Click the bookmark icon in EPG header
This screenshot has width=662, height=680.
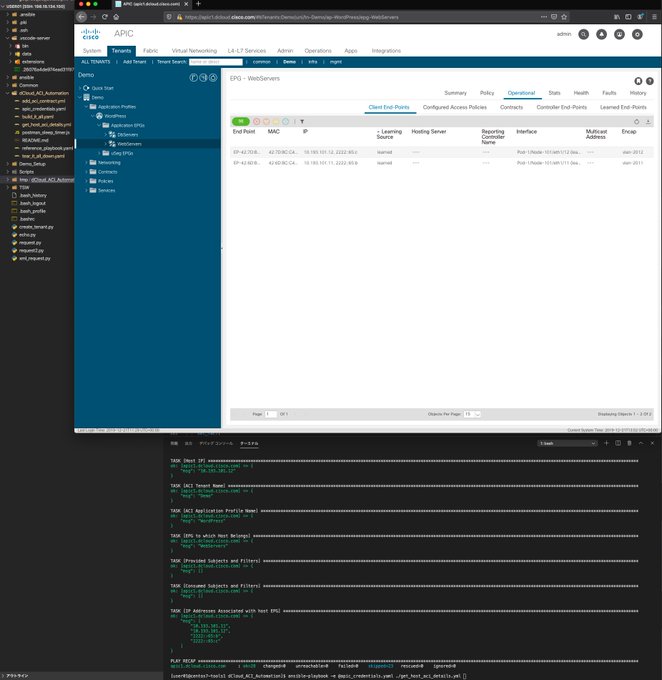tap(638, 81)
